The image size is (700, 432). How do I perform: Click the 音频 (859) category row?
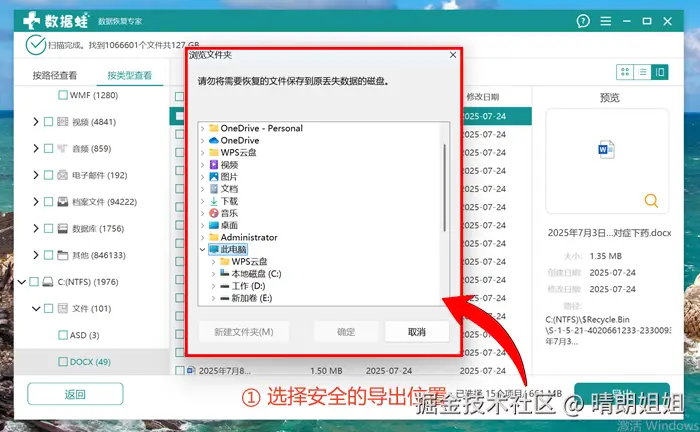(84, 149)
